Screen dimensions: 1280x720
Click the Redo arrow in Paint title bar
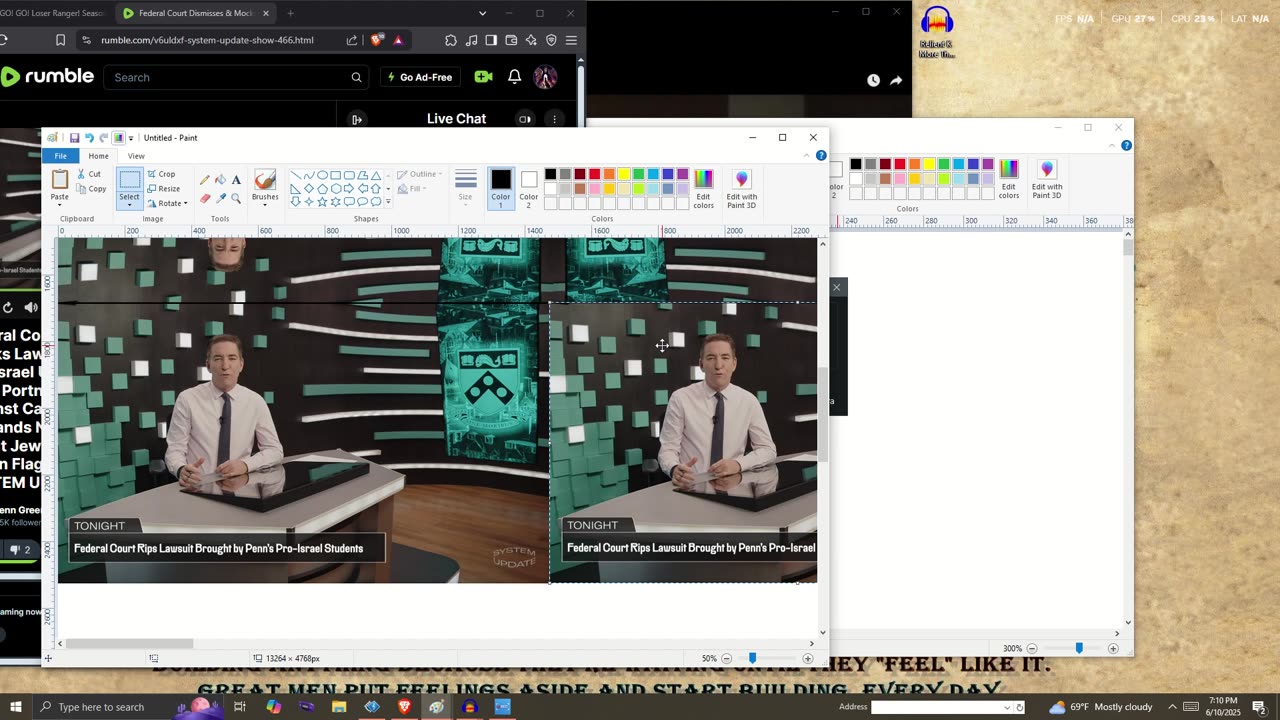coord(103,138)
